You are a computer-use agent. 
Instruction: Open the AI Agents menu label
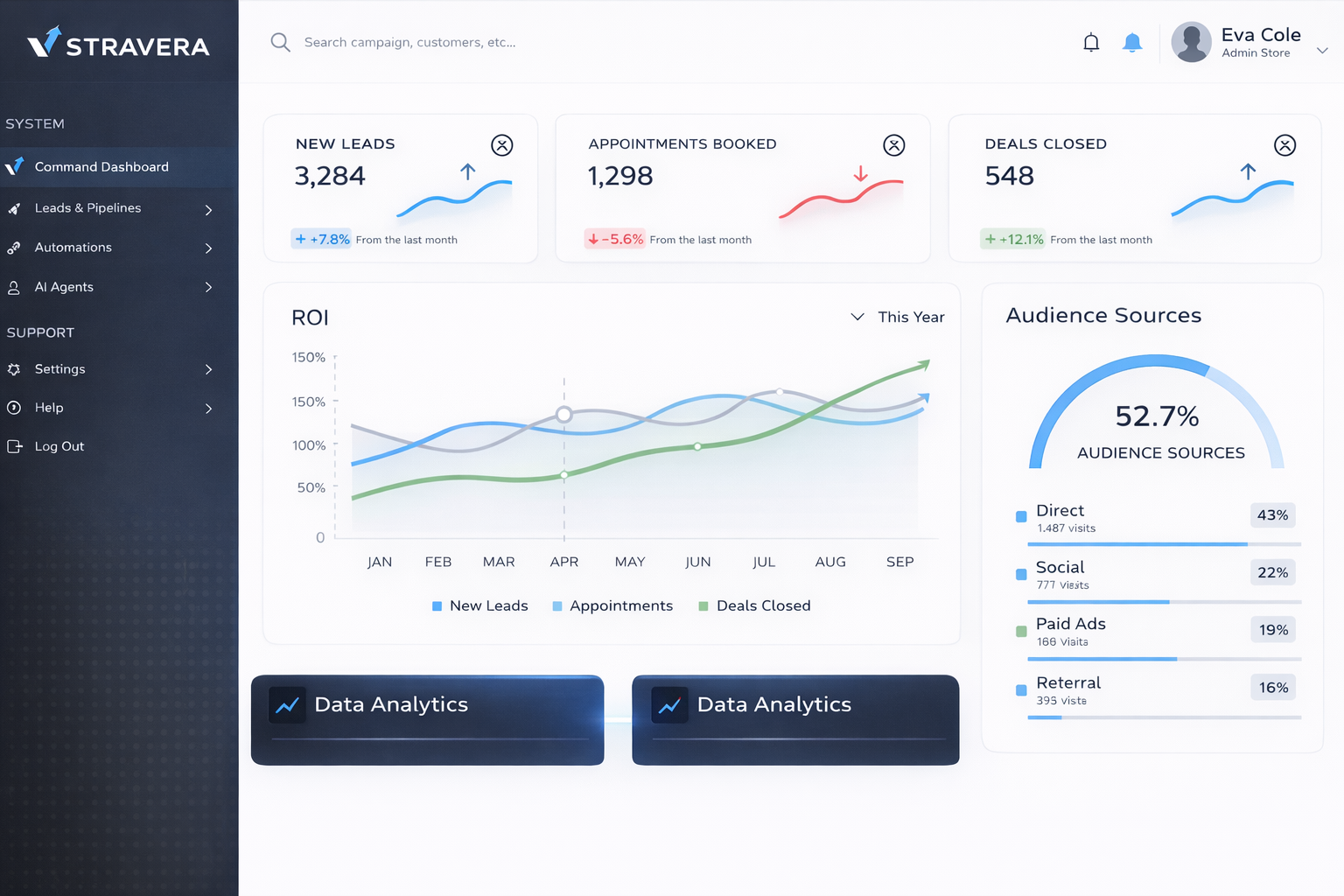[x=64, y=287]
